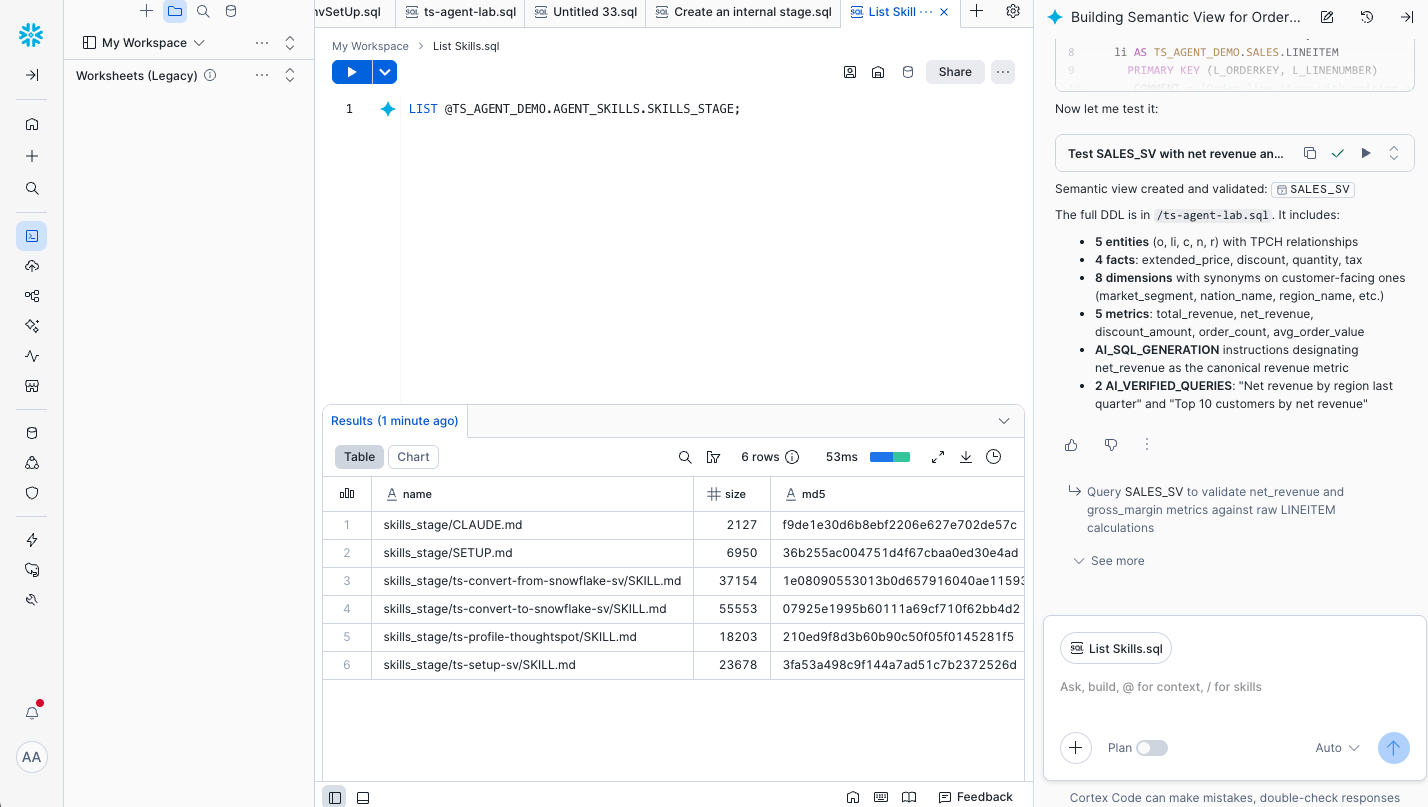Download the query results

pyautogui.click(x=966, y=457)
